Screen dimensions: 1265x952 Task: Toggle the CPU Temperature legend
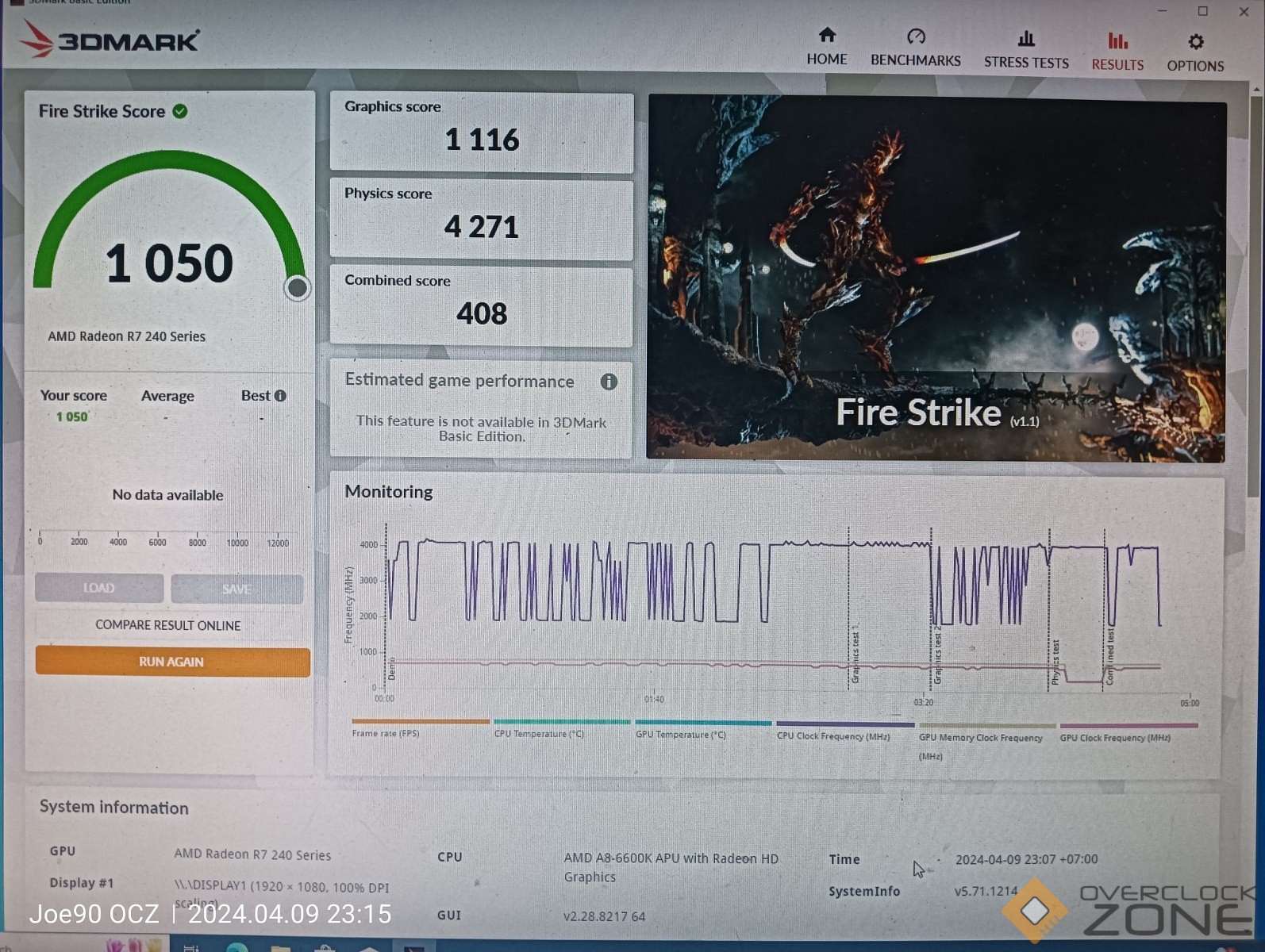(562, 728)
